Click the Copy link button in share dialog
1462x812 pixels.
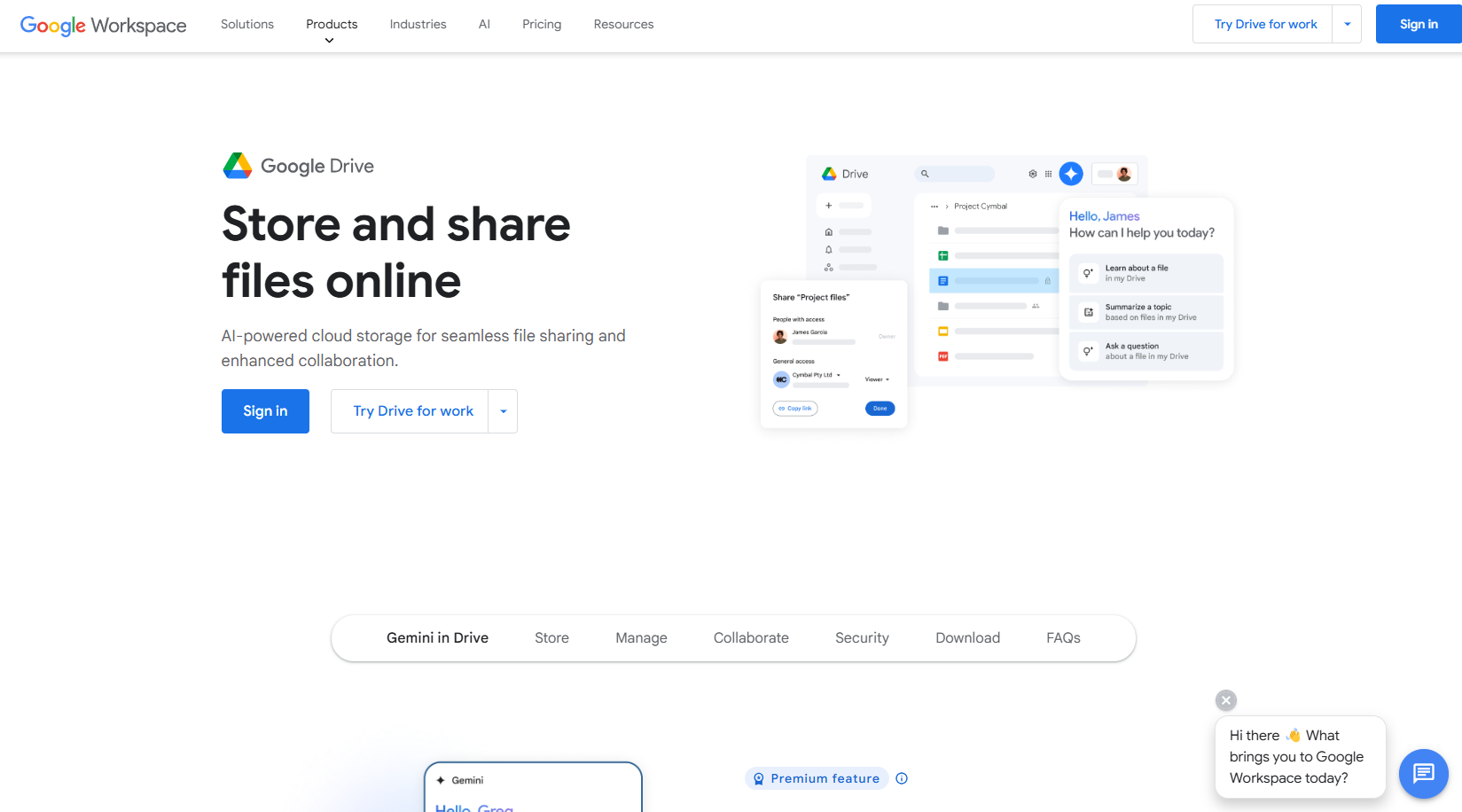click(x=795, y=409)
